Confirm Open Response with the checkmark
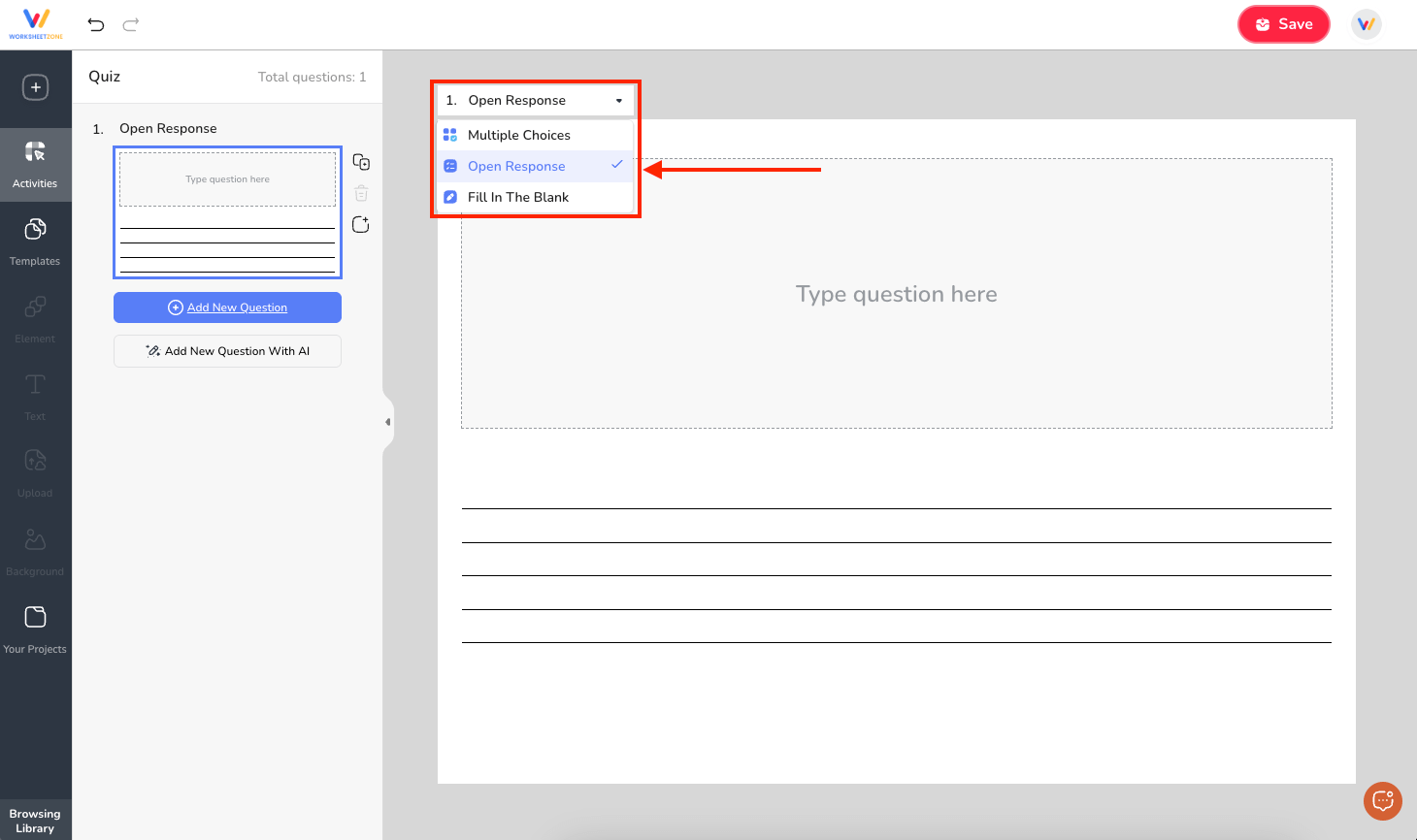1417x840 pixels. click(617, 166)
